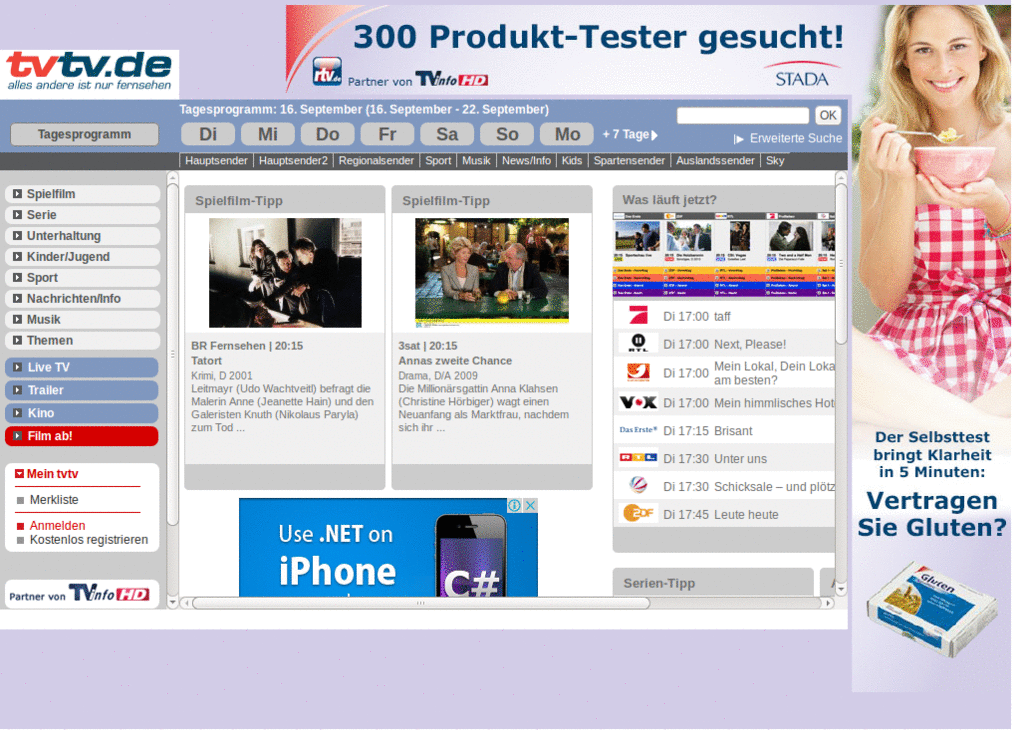This screenshot has width=1024, height=742.
Task: Open the Trailer section
Action: pyautogui.click(x=82, y=390)
